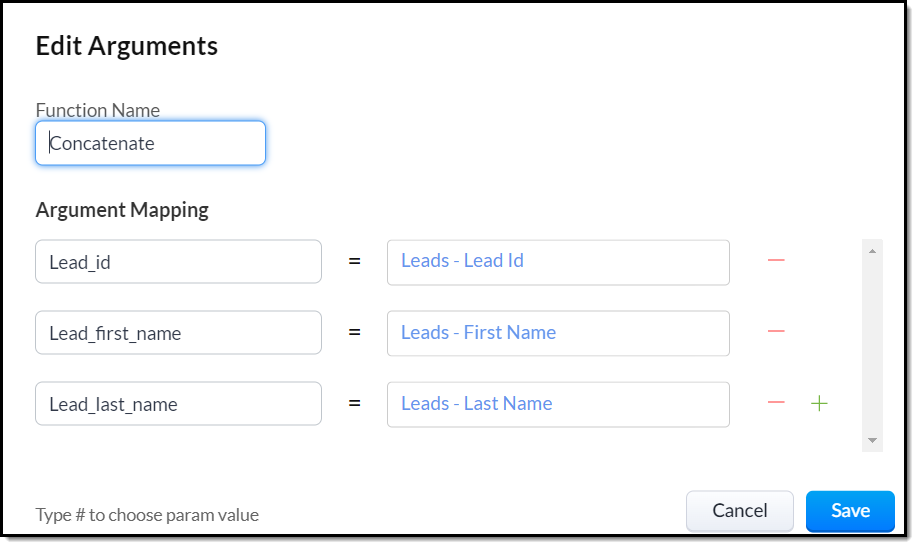Delete the Lead_last_name argument mapping

pyautogui.click(x=776, y=404)
